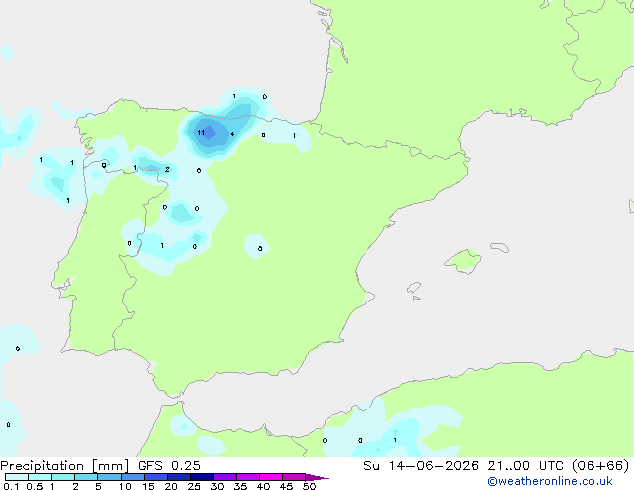Click the "2" precipitation value on the map
The height and width of the screenshot is (490, 634).
pos(167,169)
